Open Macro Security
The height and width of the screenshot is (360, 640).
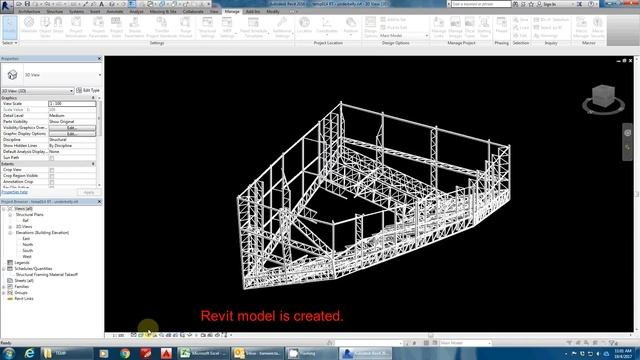(x=598, y=27)
